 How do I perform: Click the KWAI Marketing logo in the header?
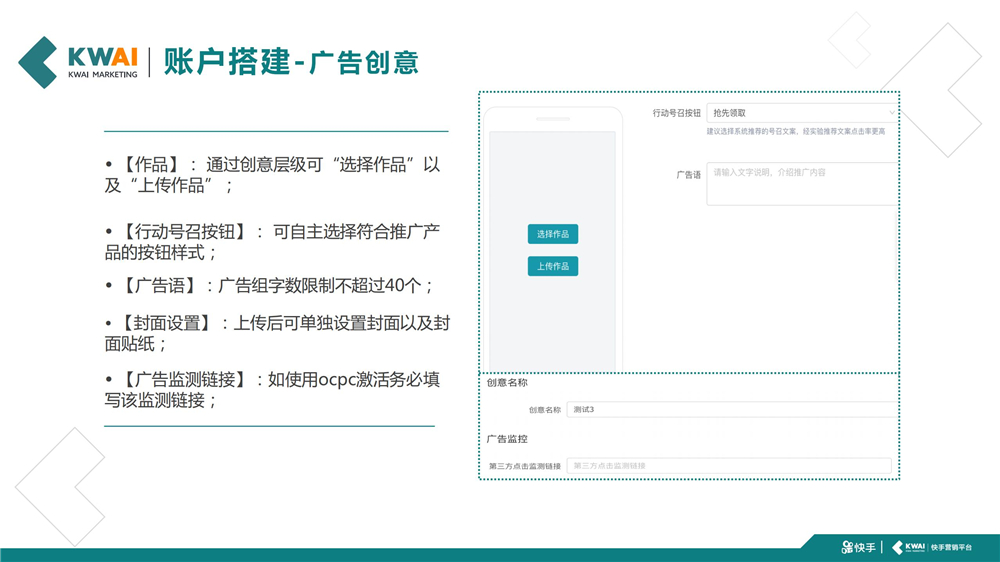(x=78, y=63)
